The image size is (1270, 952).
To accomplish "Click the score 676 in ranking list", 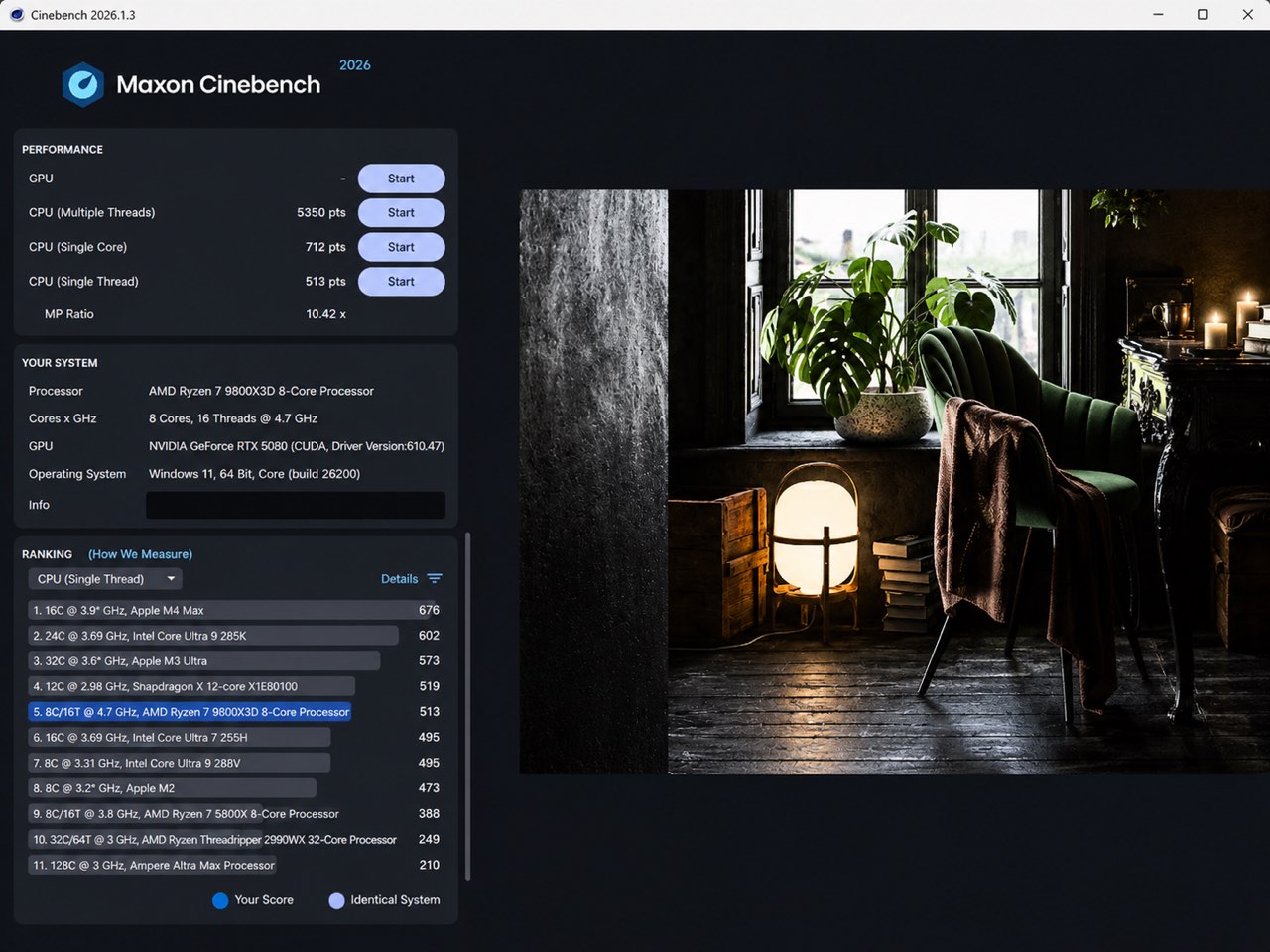I will coord(429,610).
